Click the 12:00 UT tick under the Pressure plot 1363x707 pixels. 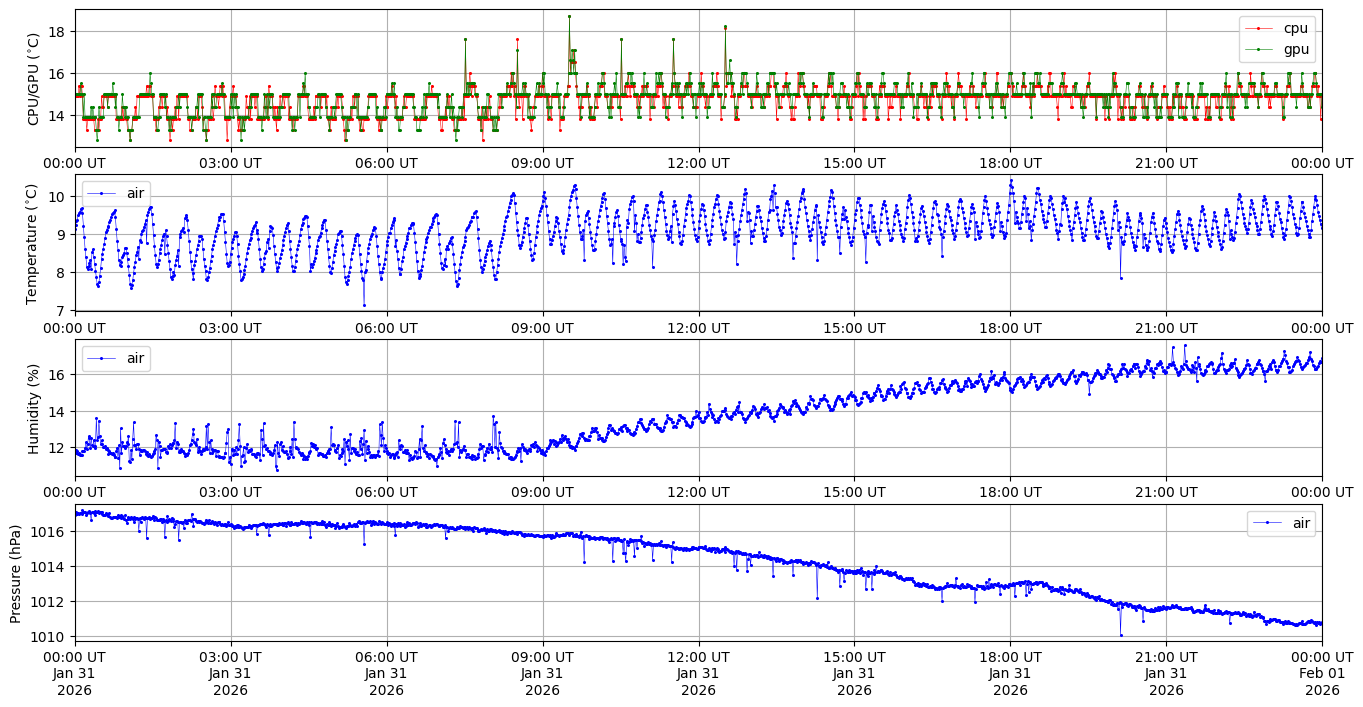coord(698,656)
